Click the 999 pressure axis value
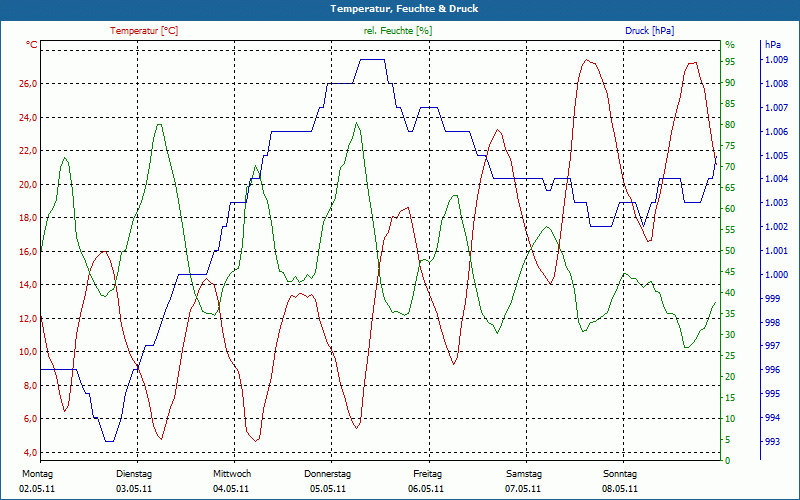Image resolution: width=800 pixels, height=500 pixels. point(772,298)
